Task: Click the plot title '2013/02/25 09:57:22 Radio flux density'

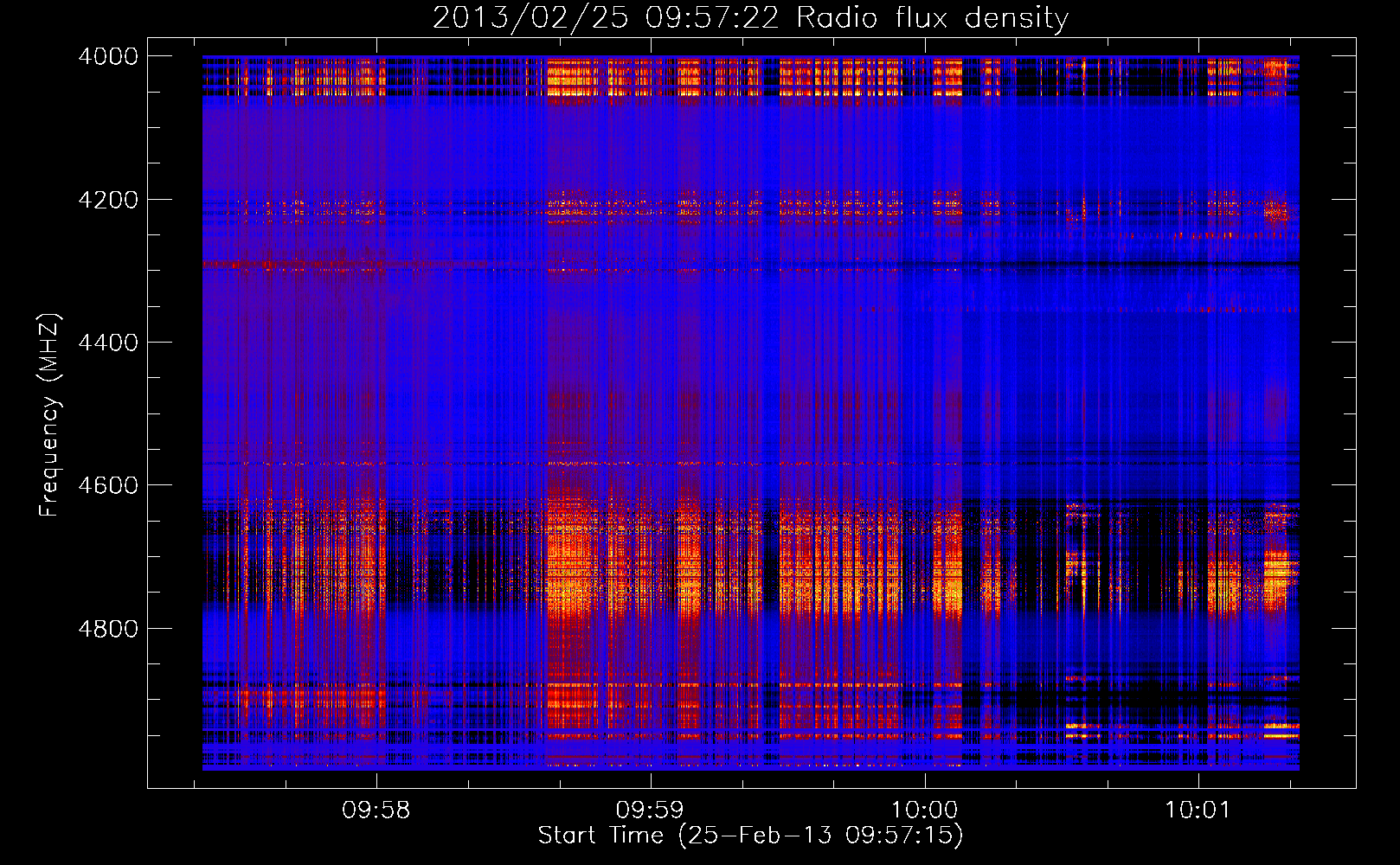Action: [x=751, y=17]
